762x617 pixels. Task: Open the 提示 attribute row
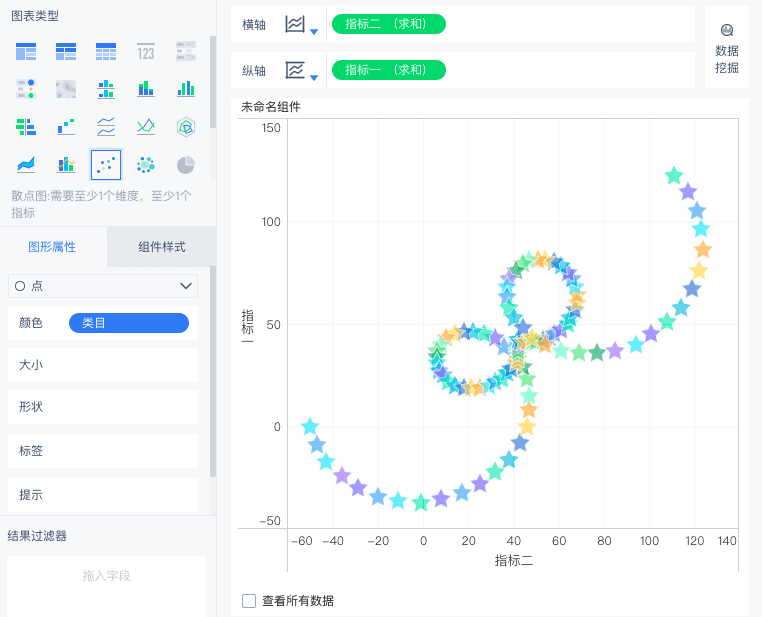tap(103, 495)
